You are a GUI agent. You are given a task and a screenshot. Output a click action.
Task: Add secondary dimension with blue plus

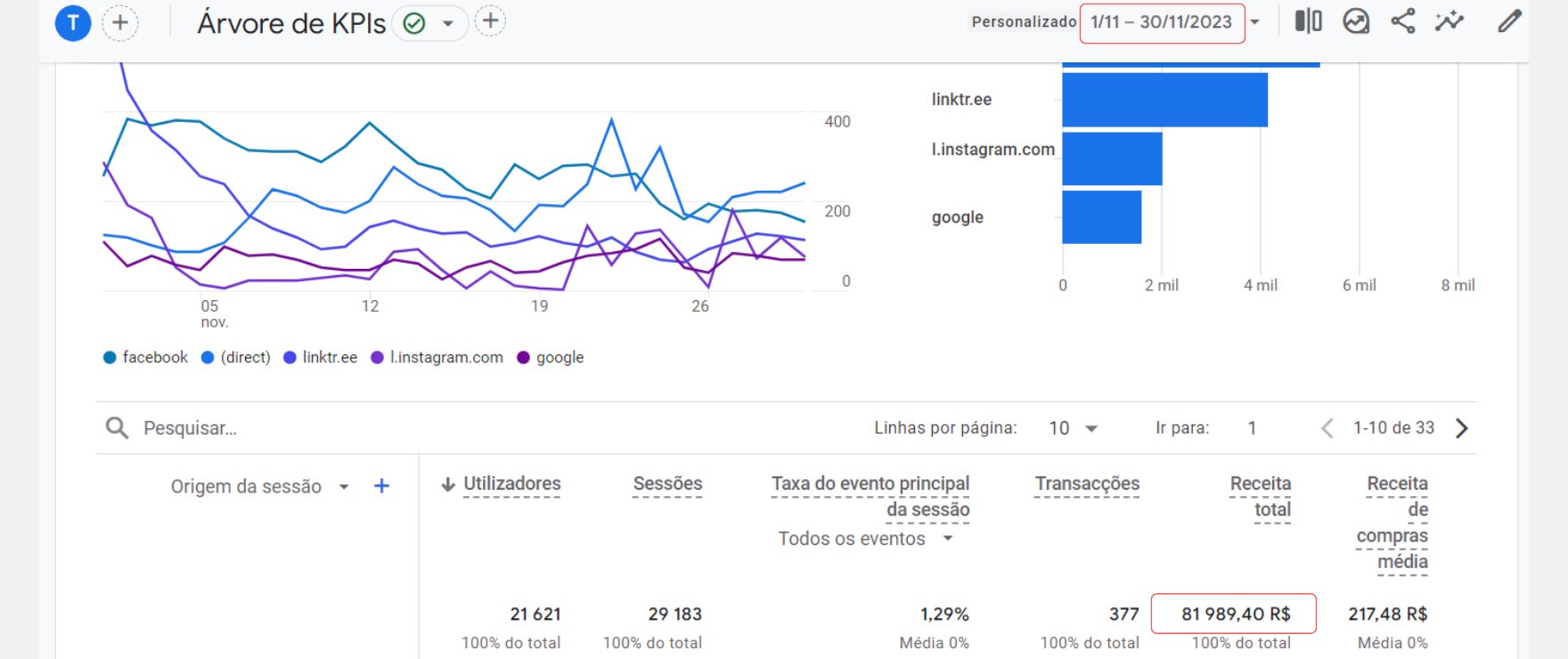coord(381,486)
